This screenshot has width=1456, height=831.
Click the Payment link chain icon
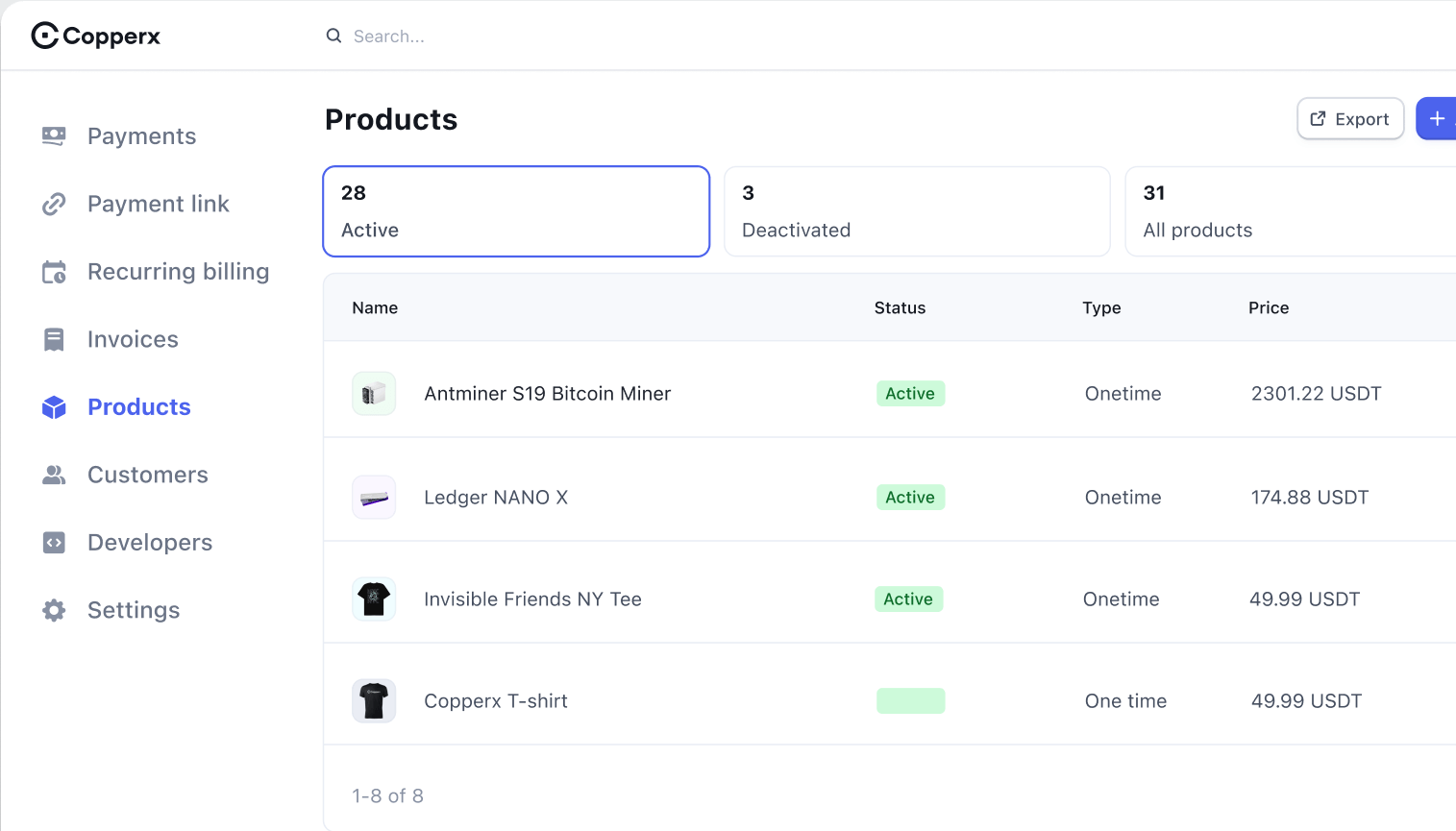54,204
